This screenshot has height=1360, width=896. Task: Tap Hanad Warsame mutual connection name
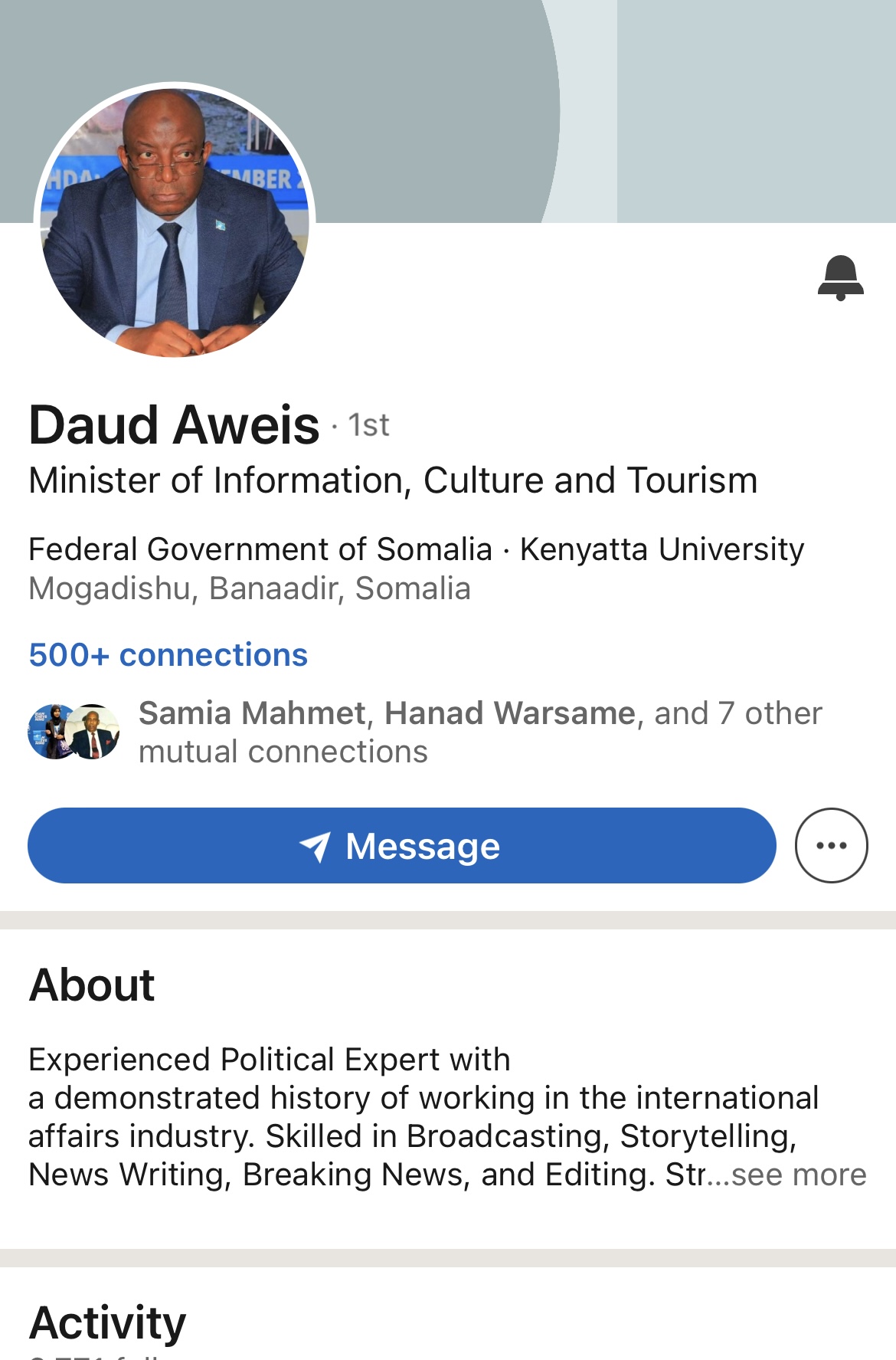509,713
